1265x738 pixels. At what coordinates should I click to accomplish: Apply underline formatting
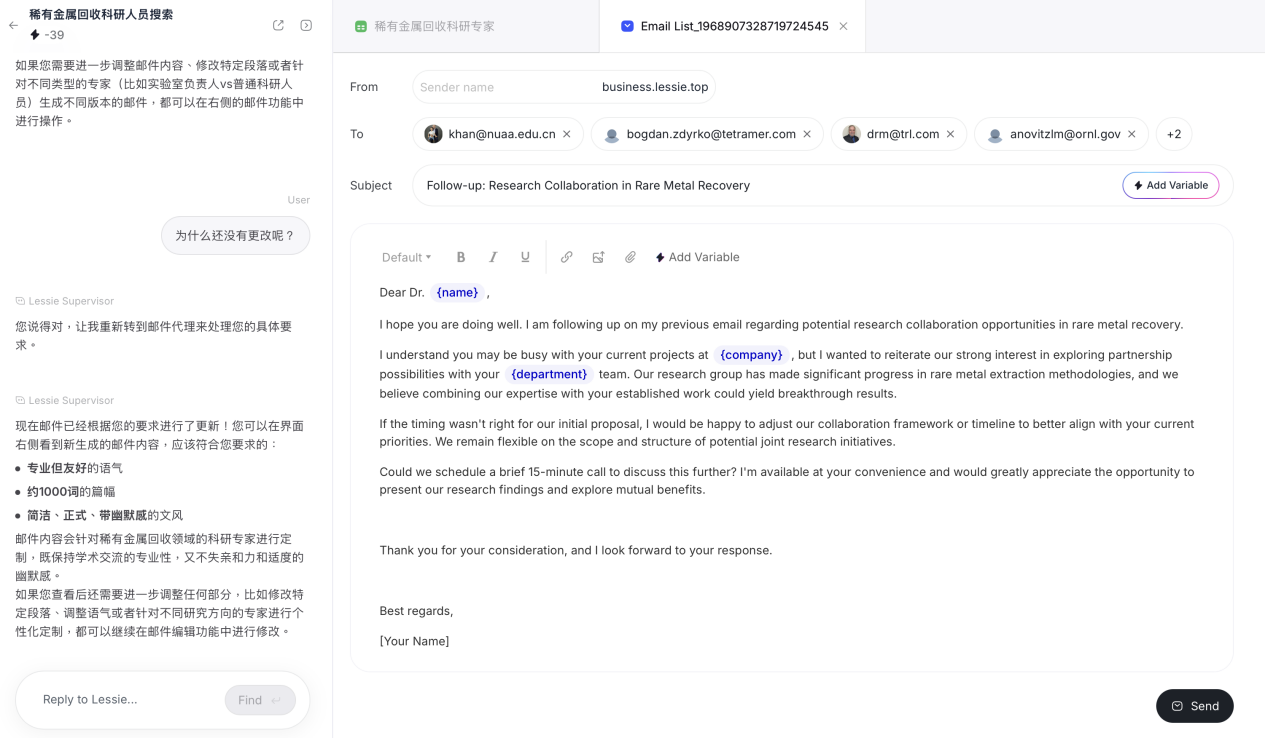coord(525,257)
